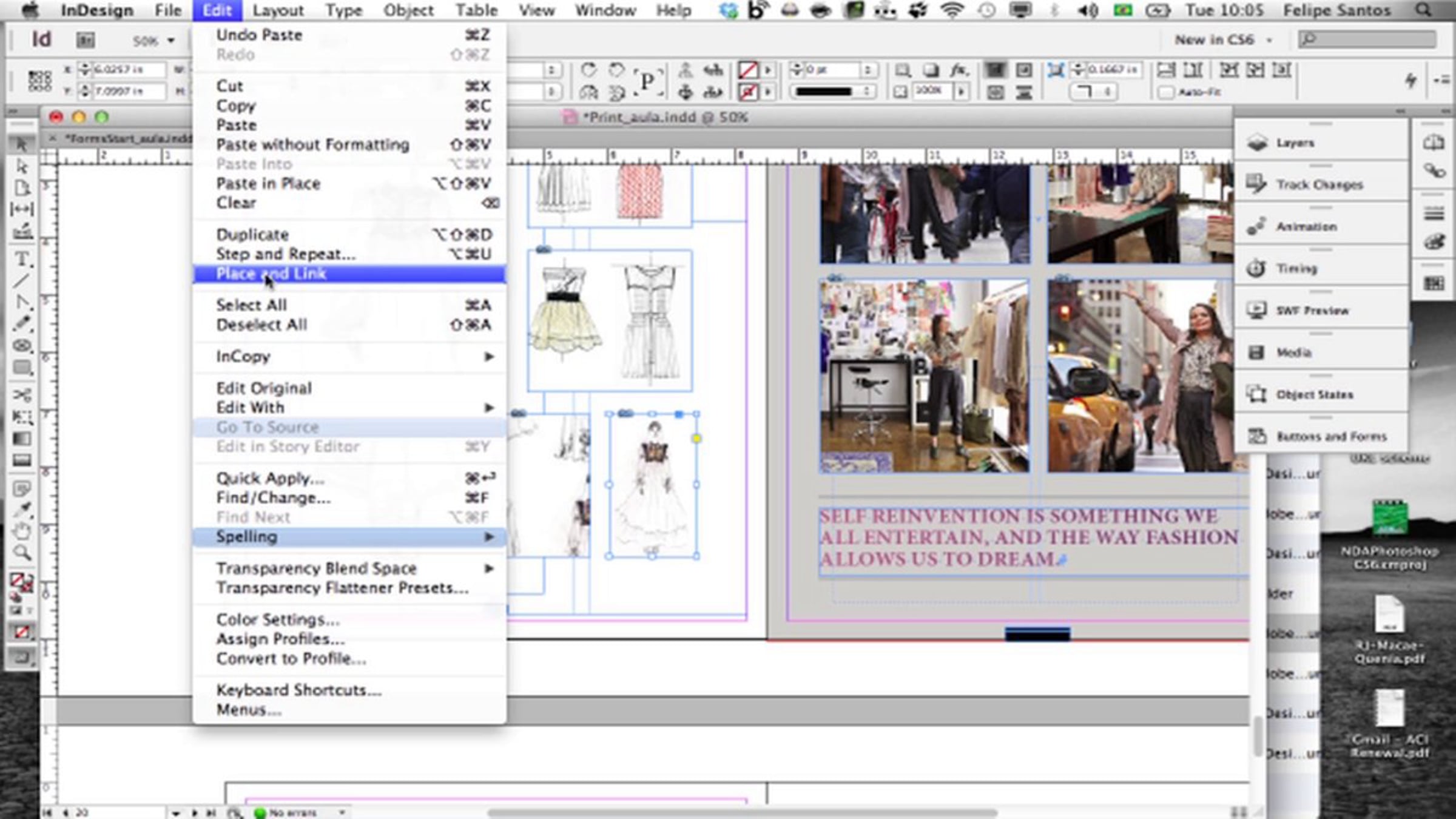This screenshot has height=819, width=1456.
Task: Click the reference point locator grid
Action: [40, 81]
